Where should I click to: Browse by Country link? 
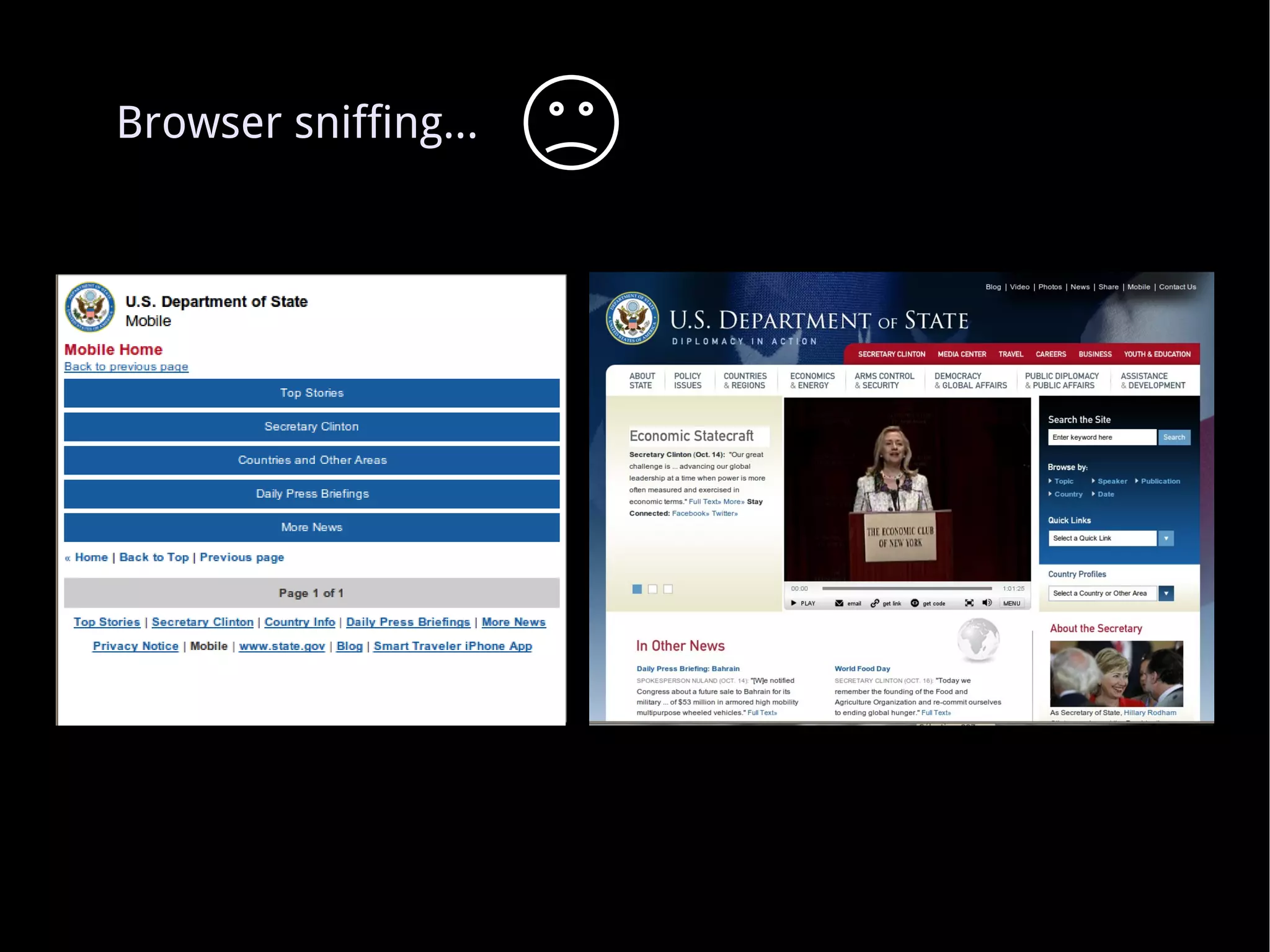coord(1068,494)
